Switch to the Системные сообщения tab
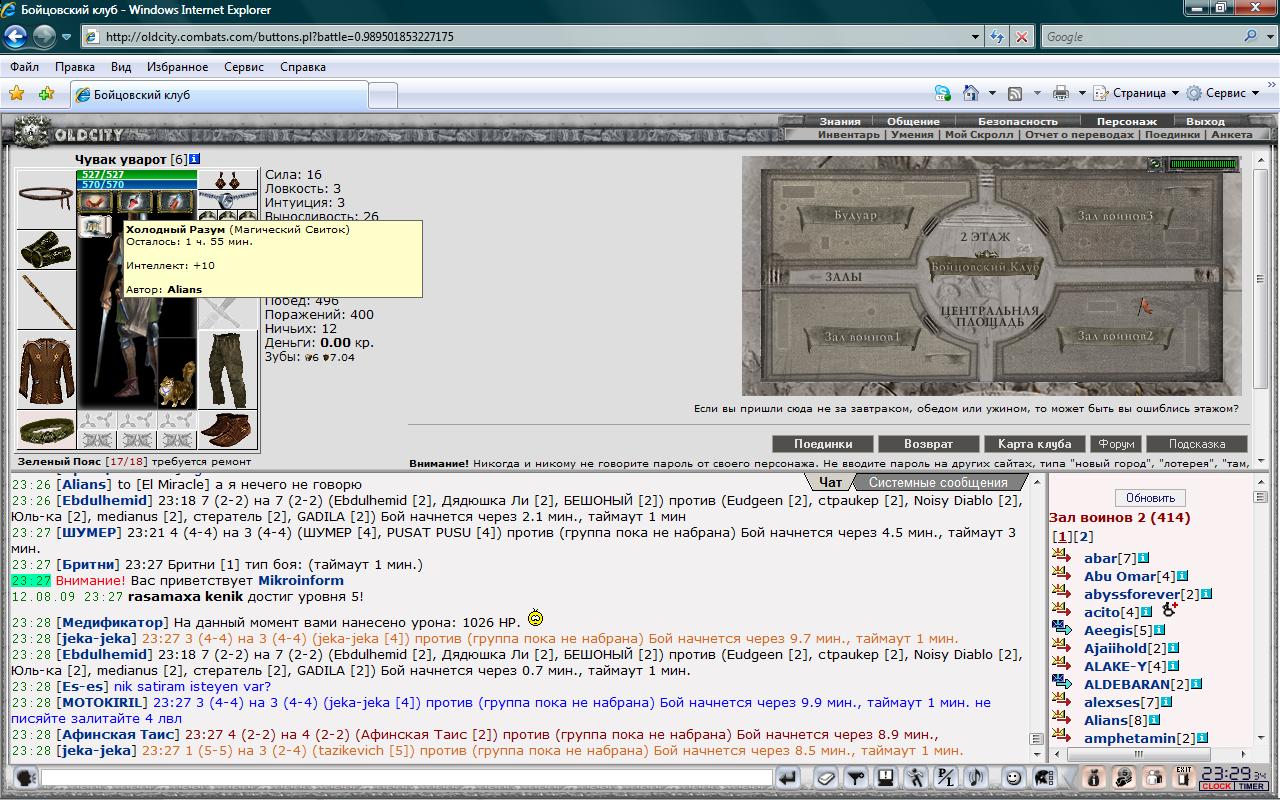This screenshot has height=800, width=1280. (937, 482)
